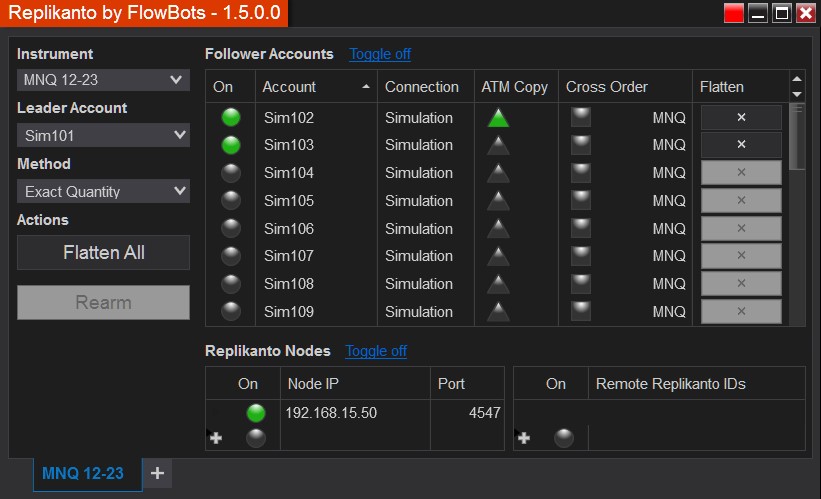Maximize the Replikanto window
The width and height of the screenshot is (821, 499).
(x=782, y=13)
